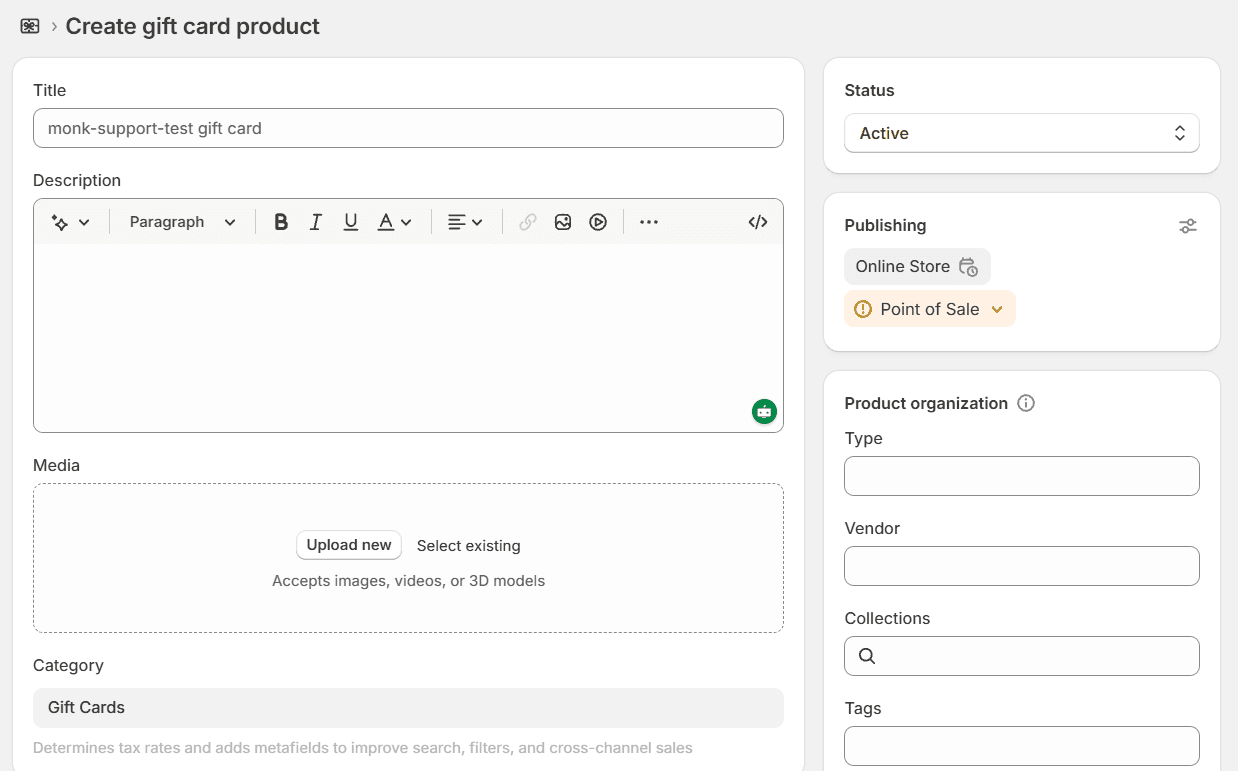
Task: Open the more formatting options ellipsis
Action: [x=648, y=221]
